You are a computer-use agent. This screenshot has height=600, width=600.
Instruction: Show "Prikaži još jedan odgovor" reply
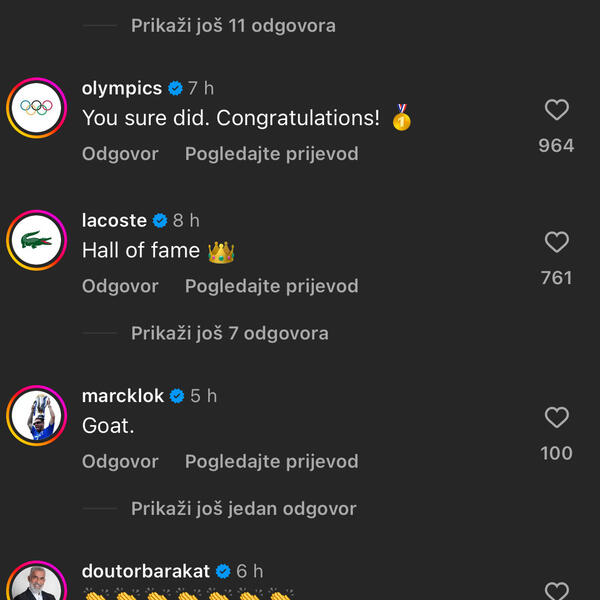[x=243, y=508]
